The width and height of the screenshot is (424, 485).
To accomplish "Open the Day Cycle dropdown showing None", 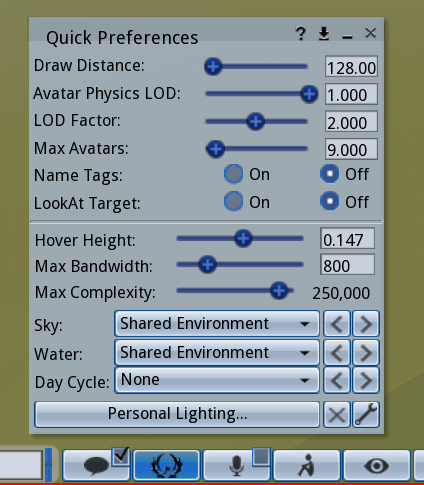I will [x=217, y=380].
